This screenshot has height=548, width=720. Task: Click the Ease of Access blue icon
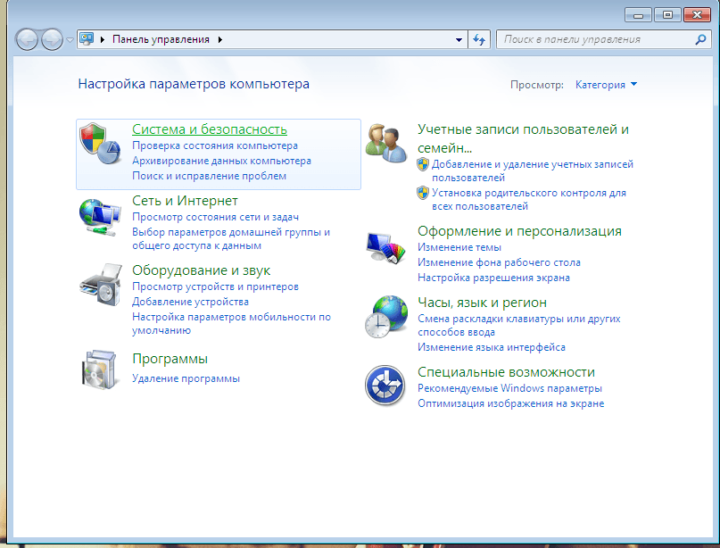click(385, 387)
